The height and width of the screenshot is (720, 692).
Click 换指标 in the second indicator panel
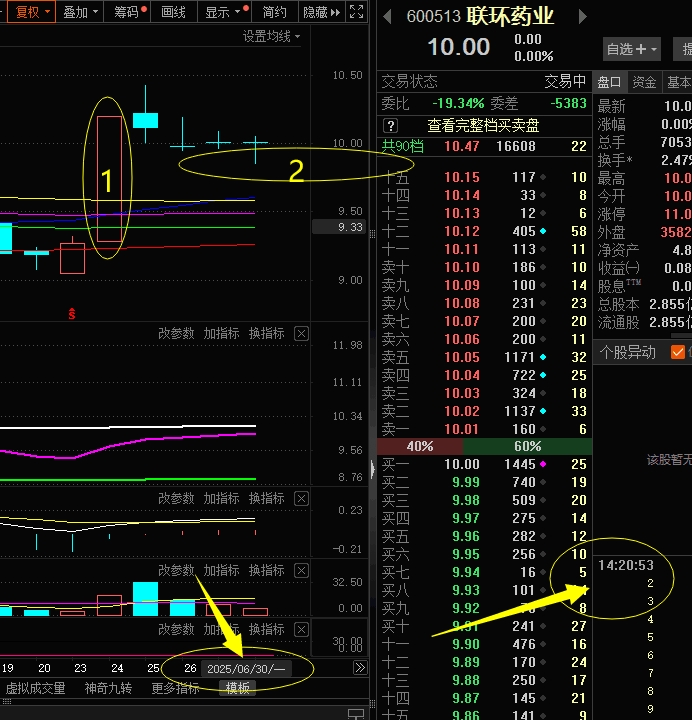266,498
